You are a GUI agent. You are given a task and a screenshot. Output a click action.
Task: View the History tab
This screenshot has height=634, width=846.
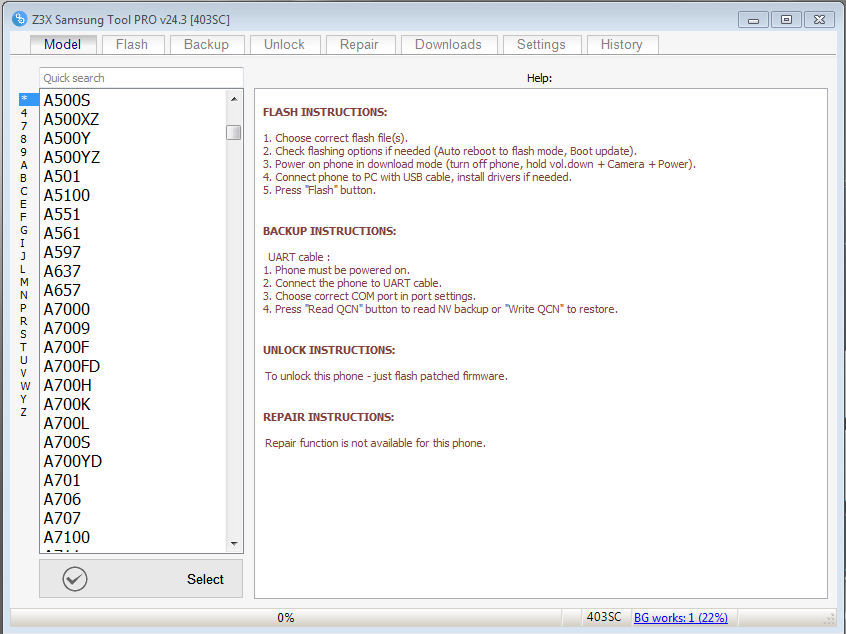(x=622, y=44)
